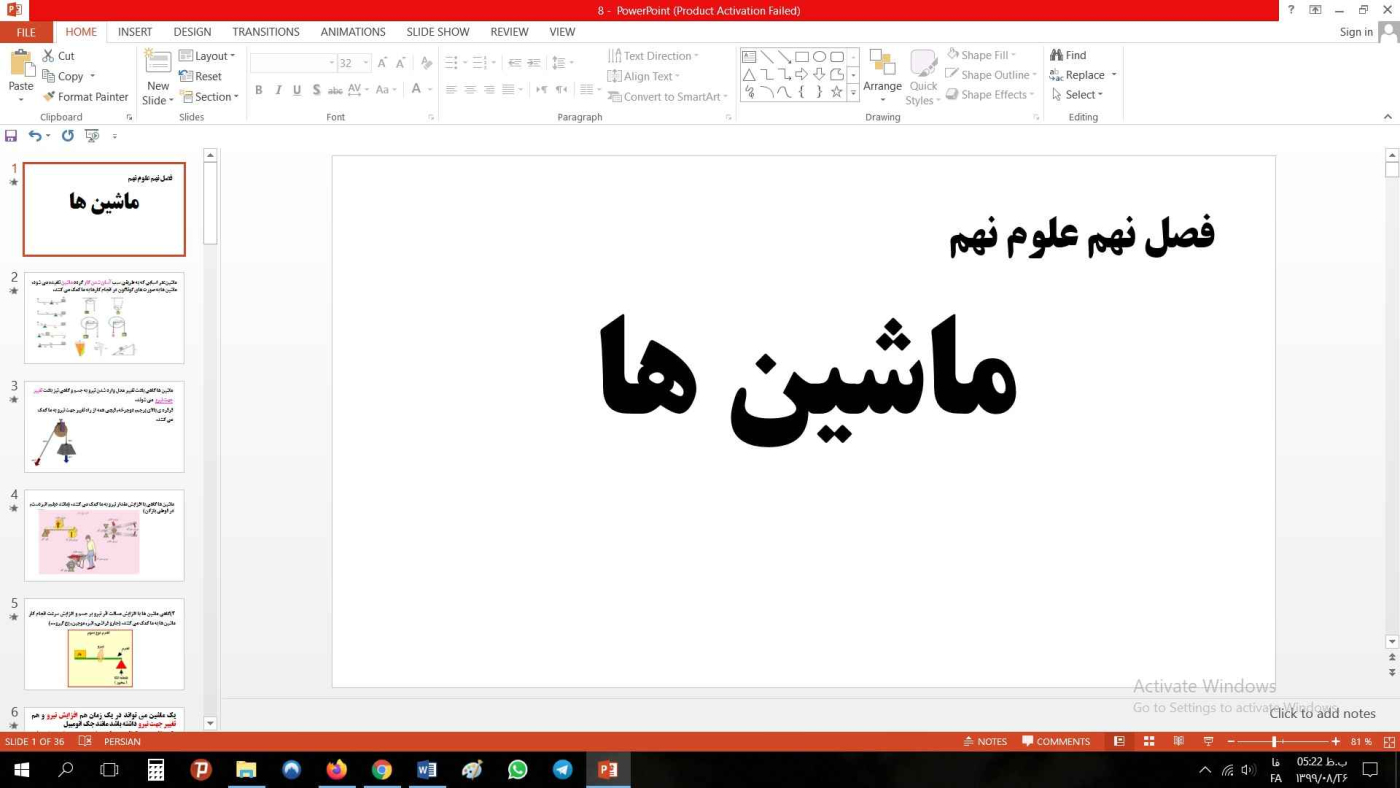The height and width of the screenshot is (788, 1400).
Task: Toggle Bold text formatting
Action: pos(258,90)
